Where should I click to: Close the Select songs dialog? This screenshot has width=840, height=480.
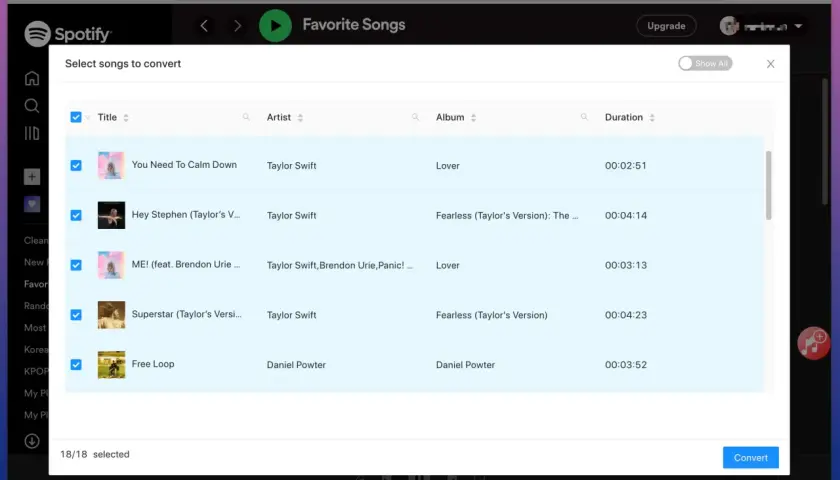[770, 64]
